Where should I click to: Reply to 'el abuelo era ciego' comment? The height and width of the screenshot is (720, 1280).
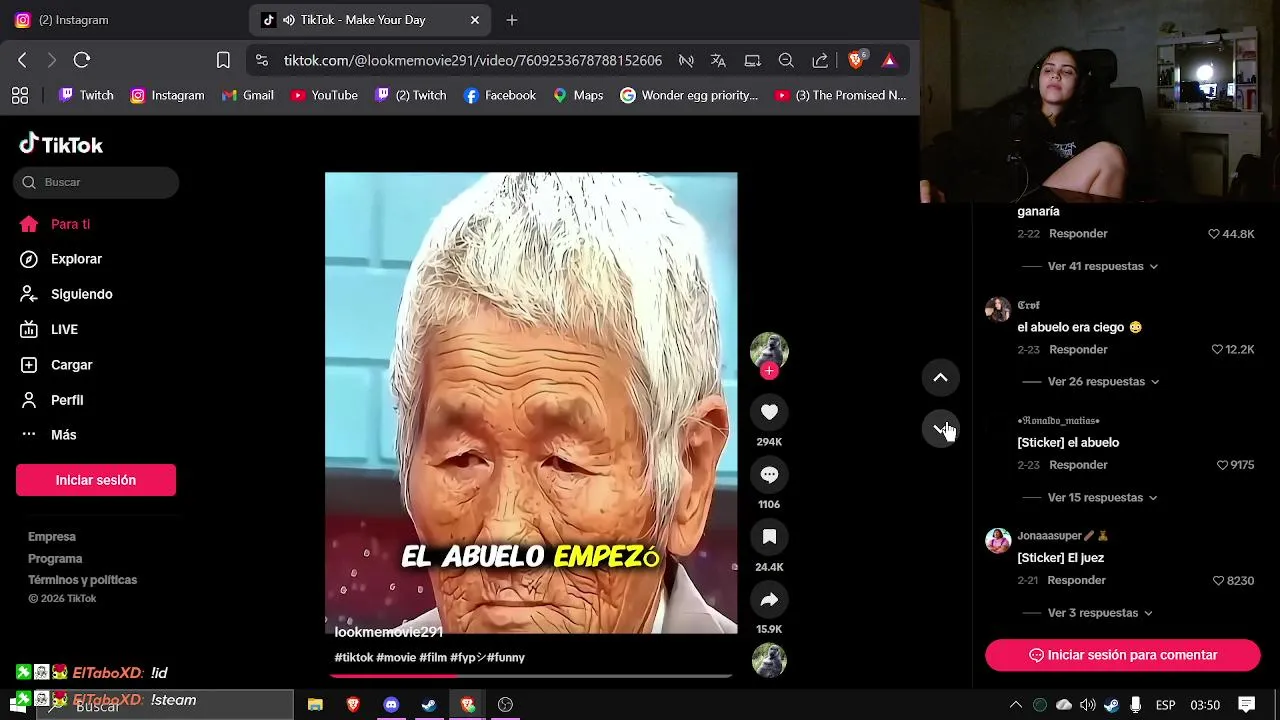point(1078,349)
